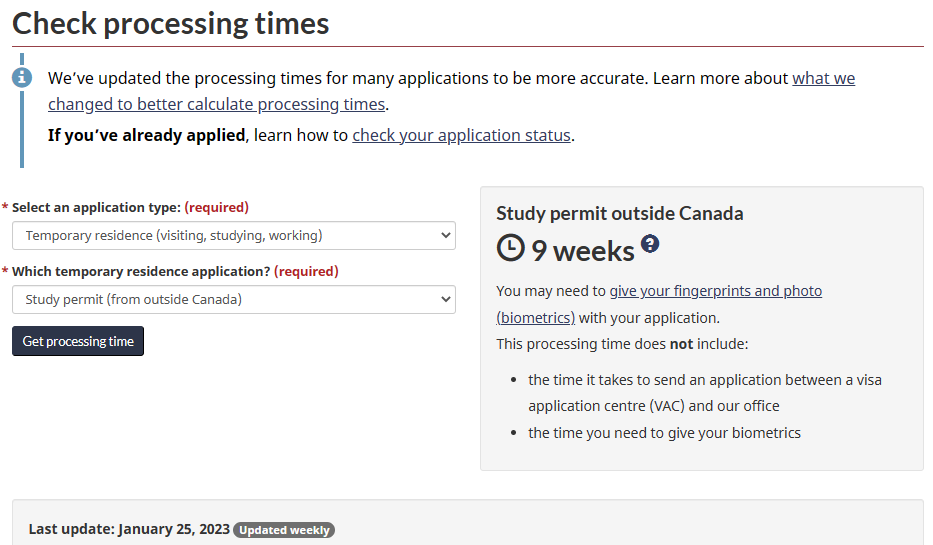
Task: Open the question mark help icon
Action: 650,243
